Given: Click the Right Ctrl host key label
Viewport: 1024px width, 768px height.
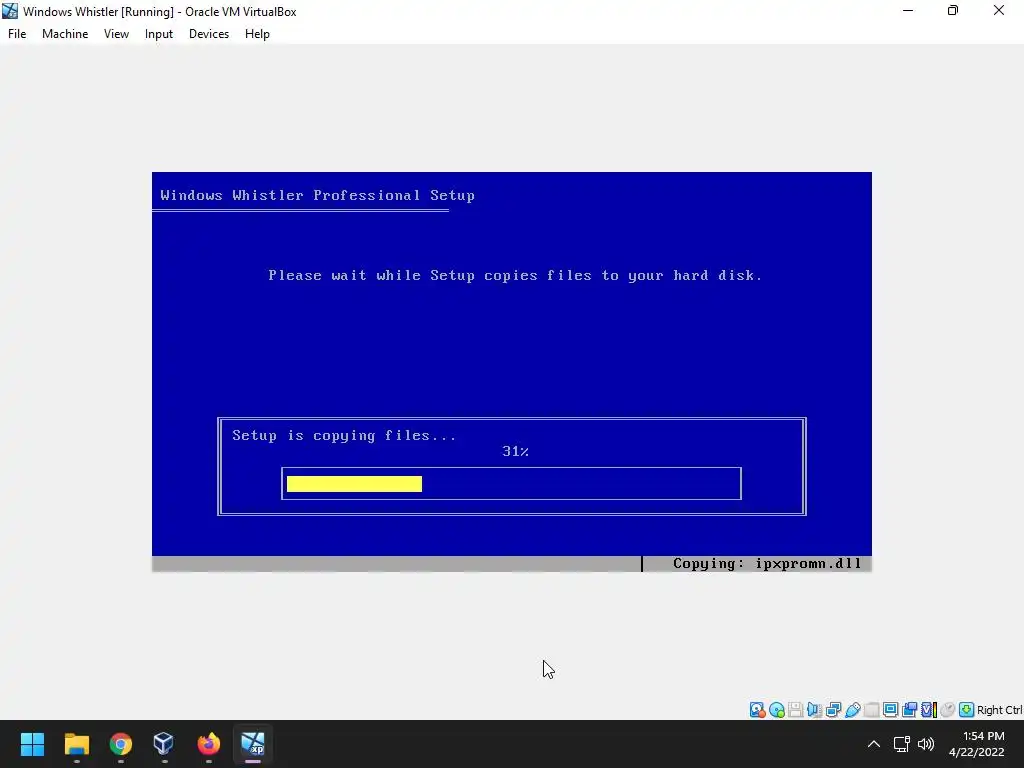Looking at the screenshot, I should 1000,710.
